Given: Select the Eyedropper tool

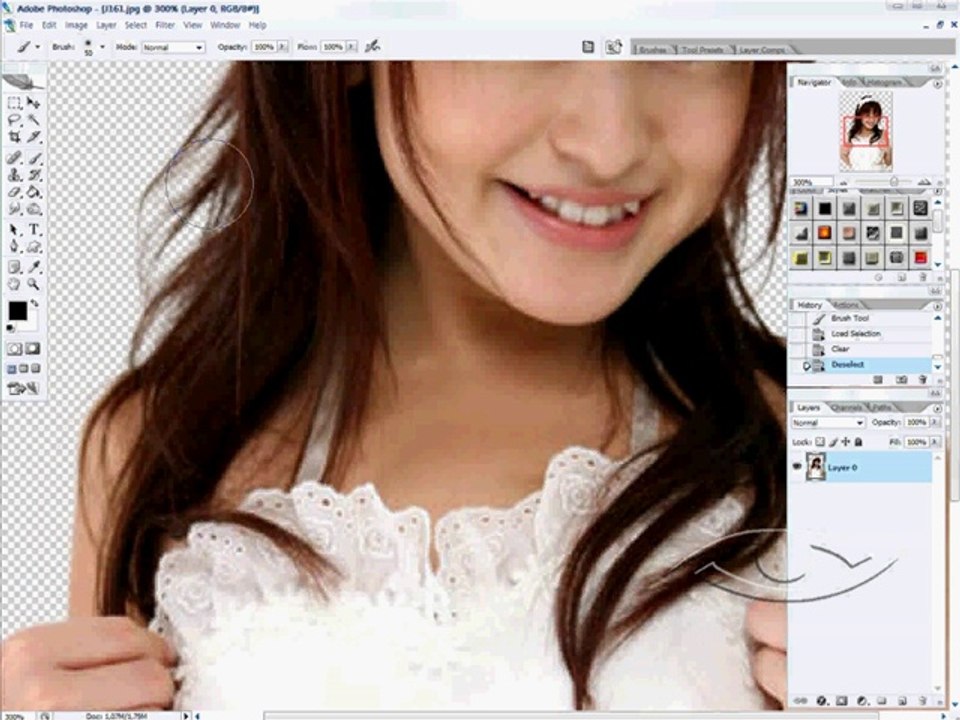Looking at the screenshot, I should (34, 267).
